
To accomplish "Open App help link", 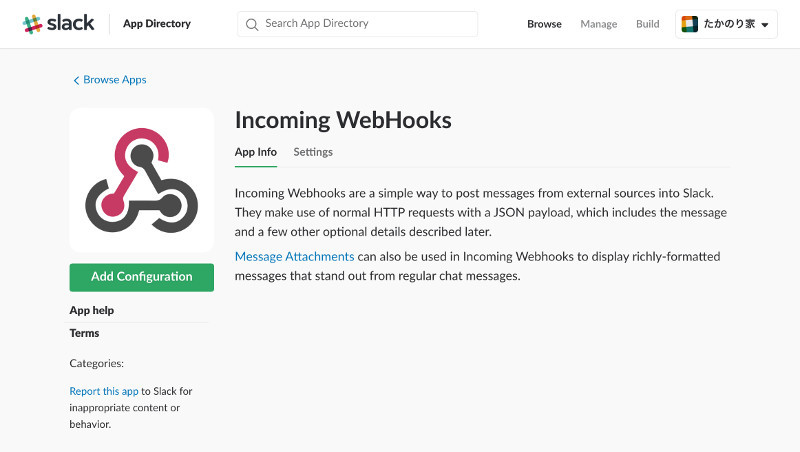I will 91,310.
